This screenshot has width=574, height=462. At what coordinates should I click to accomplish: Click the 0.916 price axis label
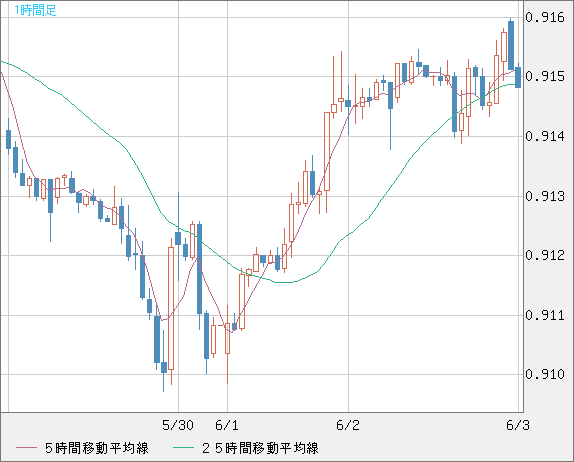coord(545,17)
